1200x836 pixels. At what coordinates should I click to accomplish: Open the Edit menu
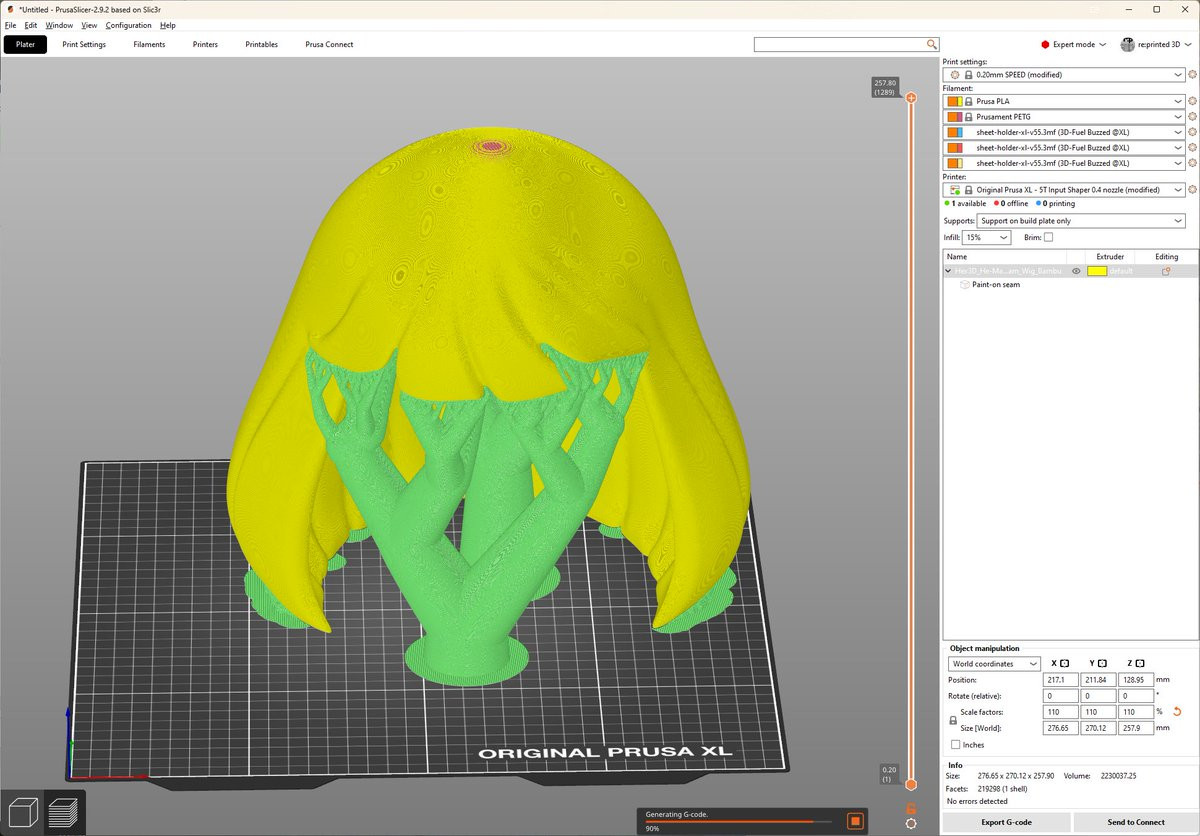tap(31, 25)
